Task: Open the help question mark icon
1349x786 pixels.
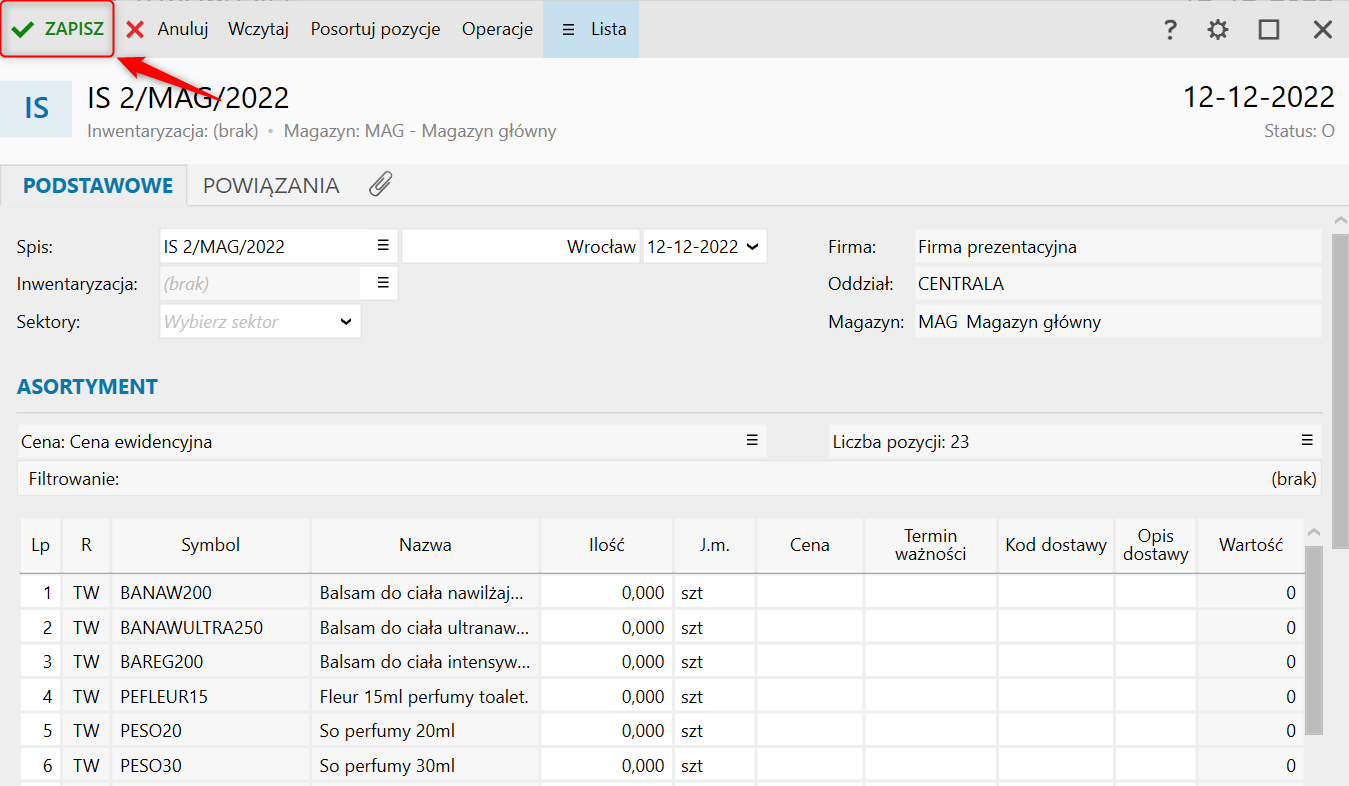Action: (1170, 30)
